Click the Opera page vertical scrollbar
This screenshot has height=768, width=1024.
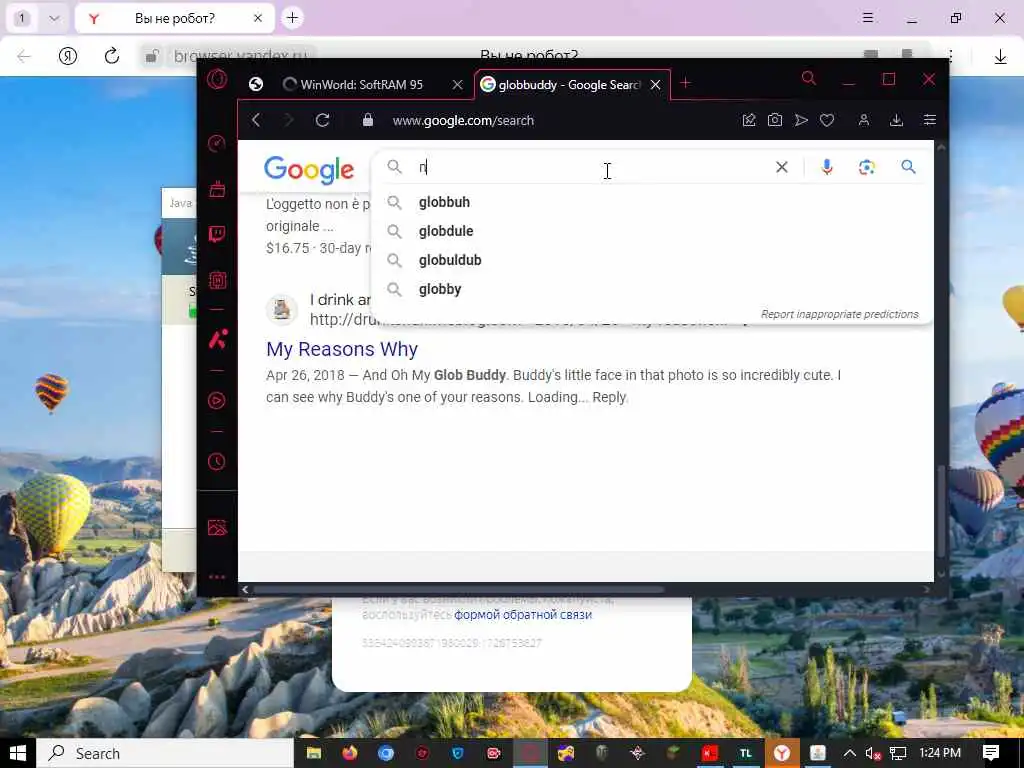[941, 511]
